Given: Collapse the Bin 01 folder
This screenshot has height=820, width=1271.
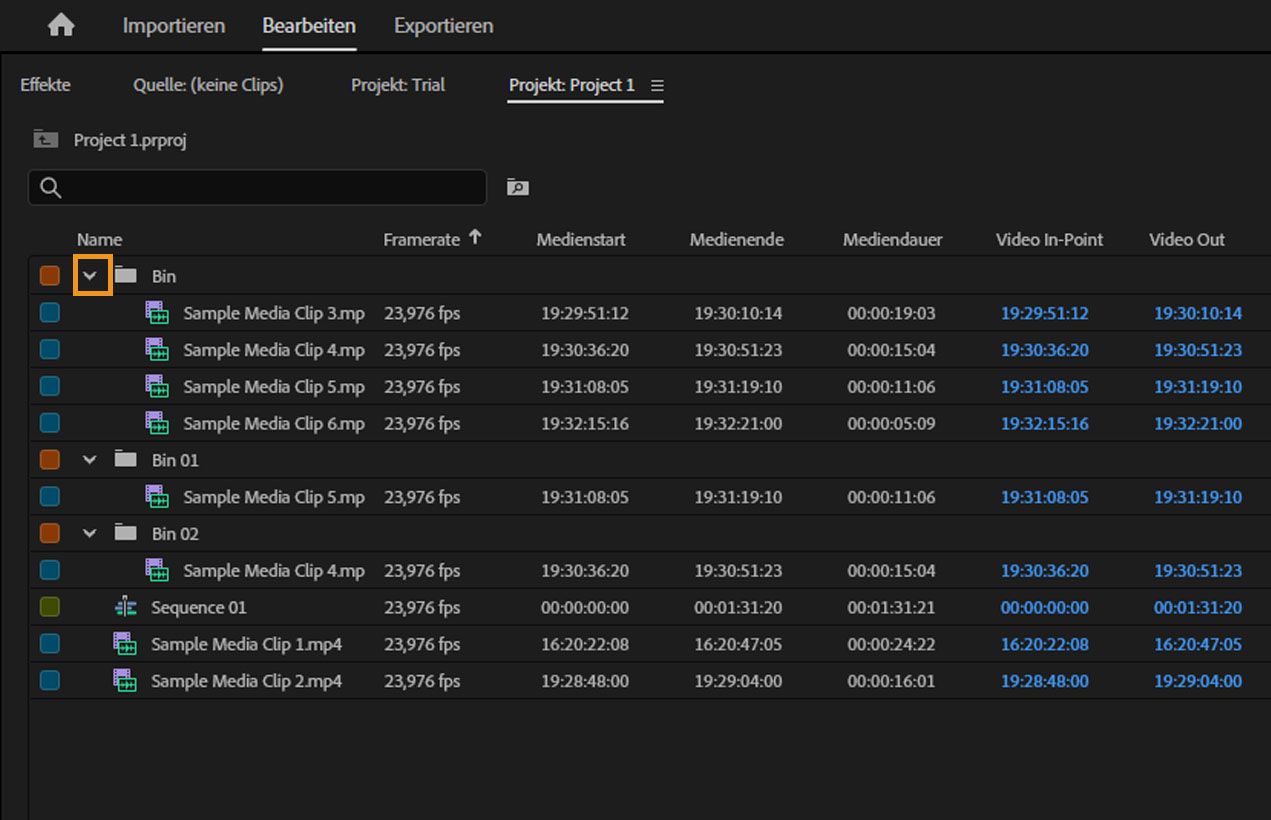Looking at the screenshot, I should point(90,460).
